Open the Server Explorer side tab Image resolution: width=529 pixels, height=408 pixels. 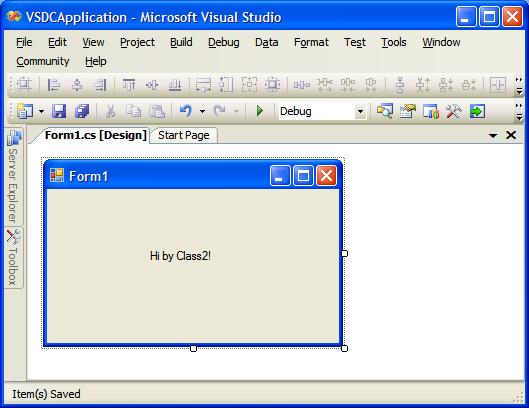click(x=13, y=176)
